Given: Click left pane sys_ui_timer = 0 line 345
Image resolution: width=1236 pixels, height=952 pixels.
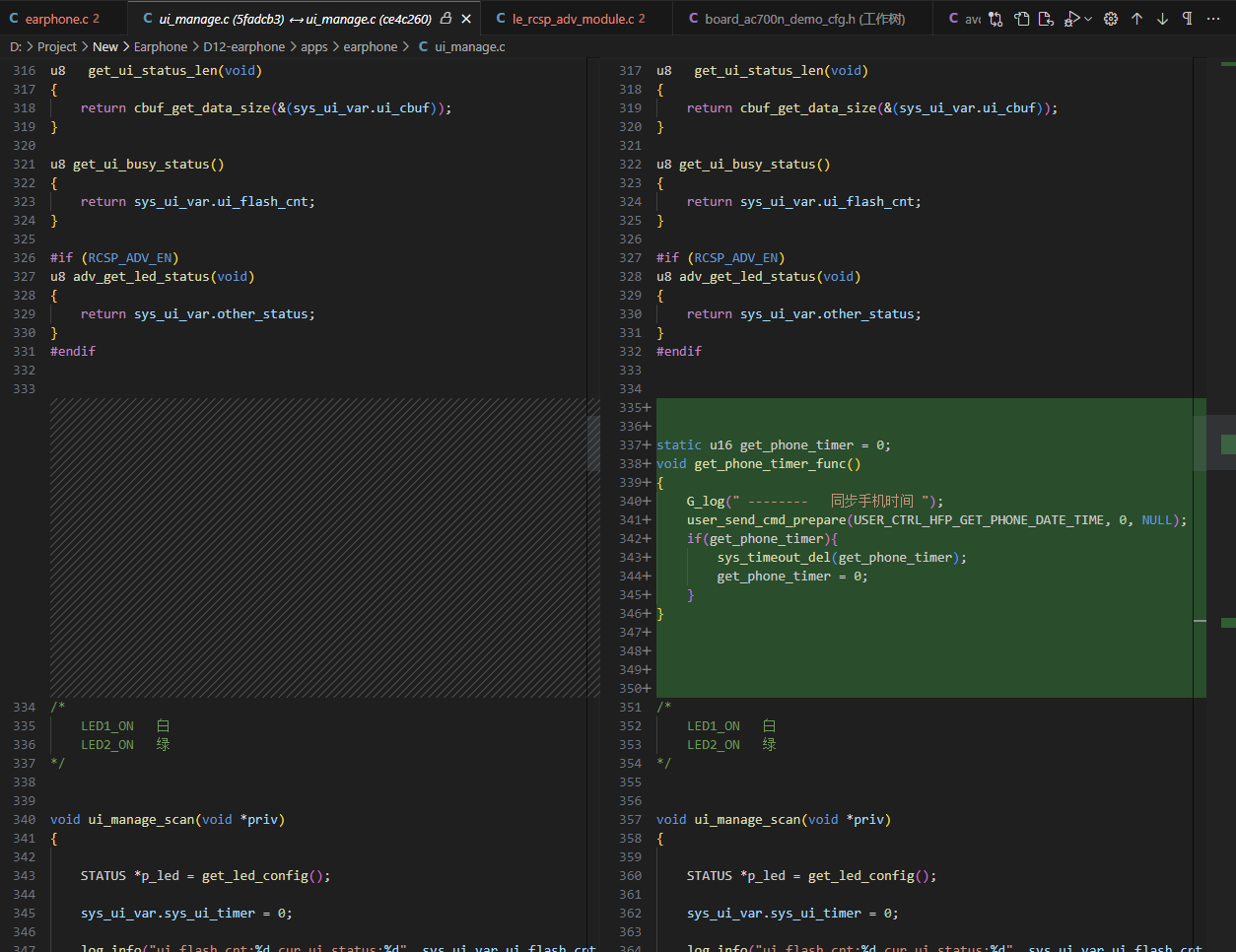Looking at the screenshot, I should (x=186, y=913).
